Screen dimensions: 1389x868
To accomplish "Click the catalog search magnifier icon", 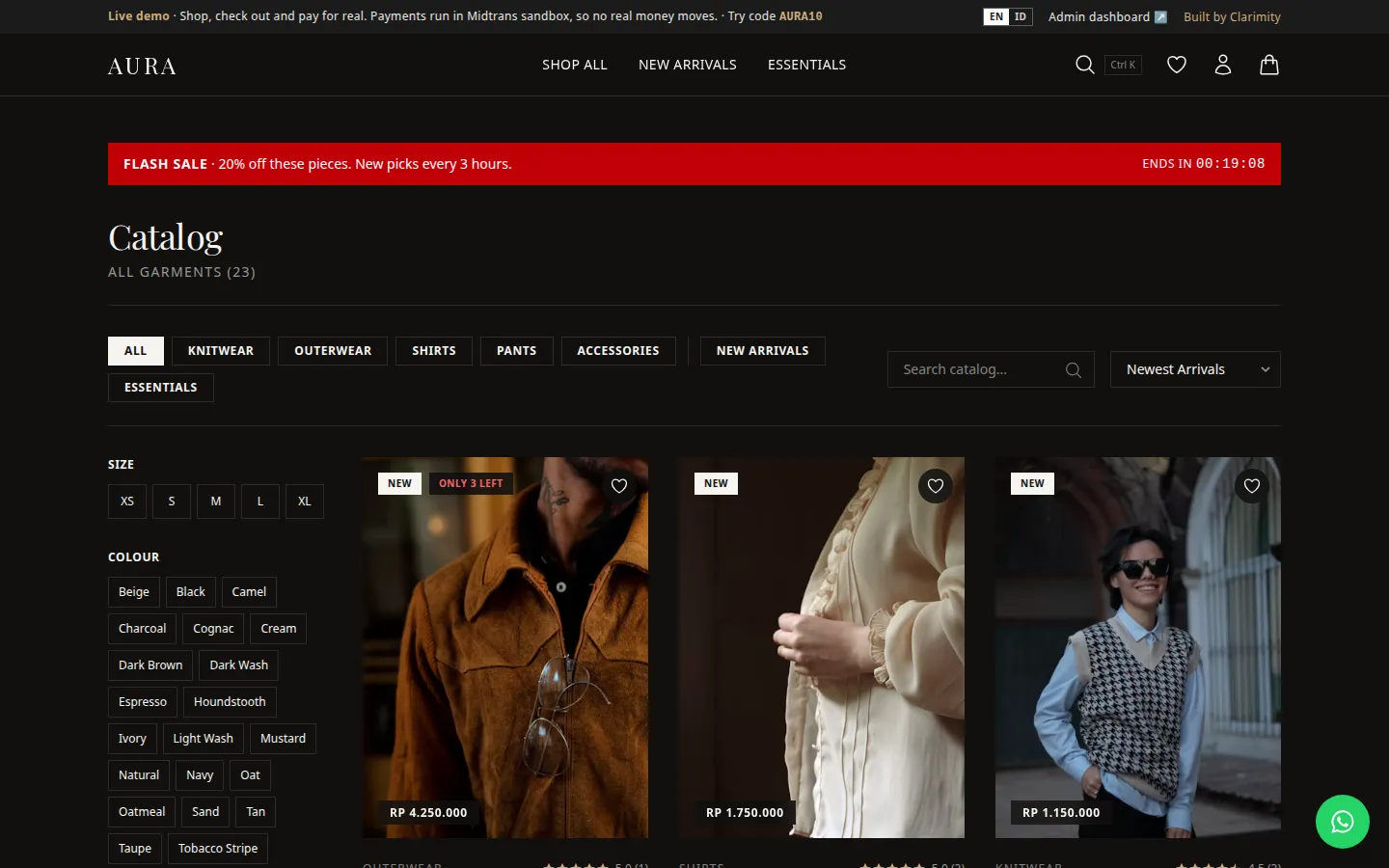I will 1073,369.
